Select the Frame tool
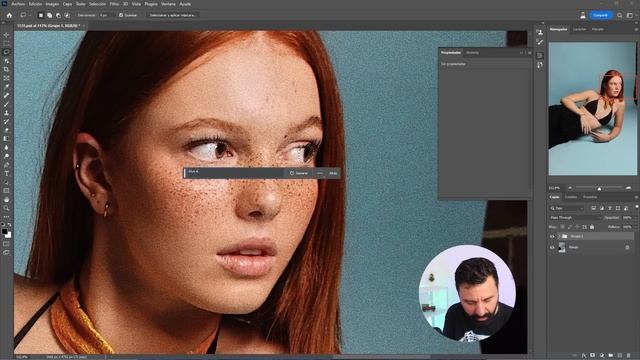Image resolution: width=640 pixels, height=360 pixels. [6, 78]
